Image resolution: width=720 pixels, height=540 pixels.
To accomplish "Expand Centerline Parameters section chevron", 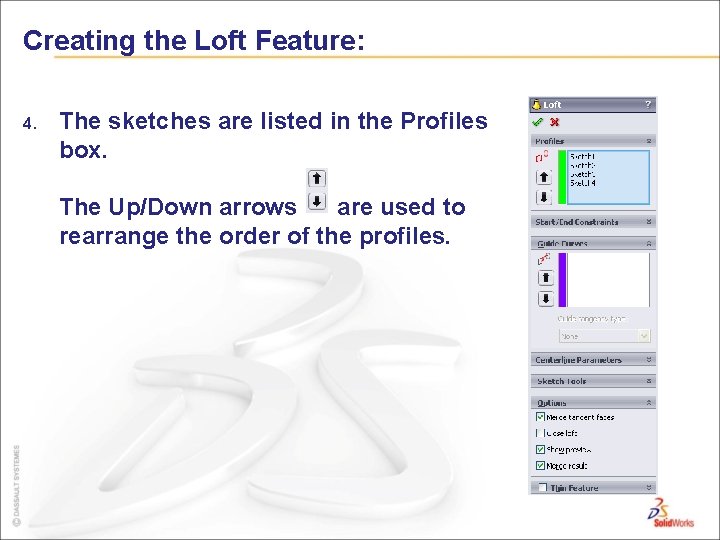I will [x=649, y=360].
